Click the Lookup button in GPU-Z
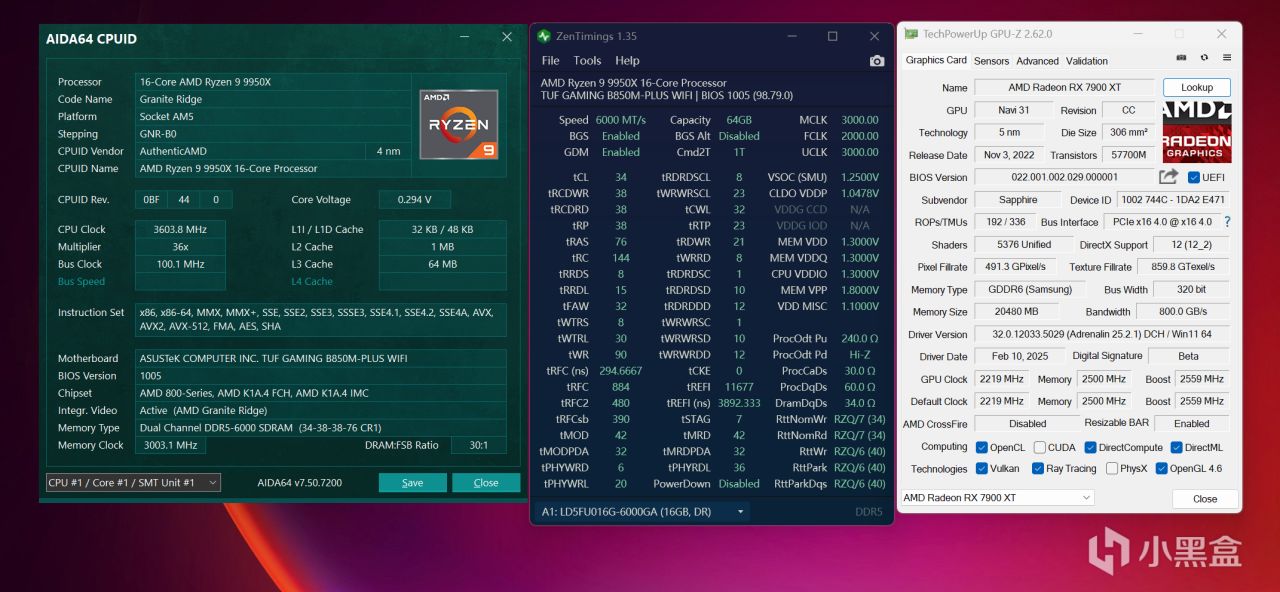 coord(1196,88)
